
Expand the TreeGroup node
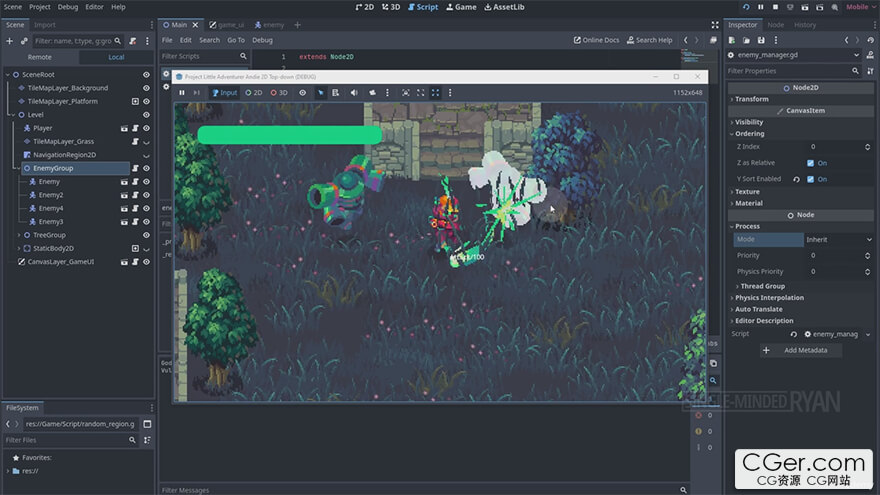click(20, 235)
